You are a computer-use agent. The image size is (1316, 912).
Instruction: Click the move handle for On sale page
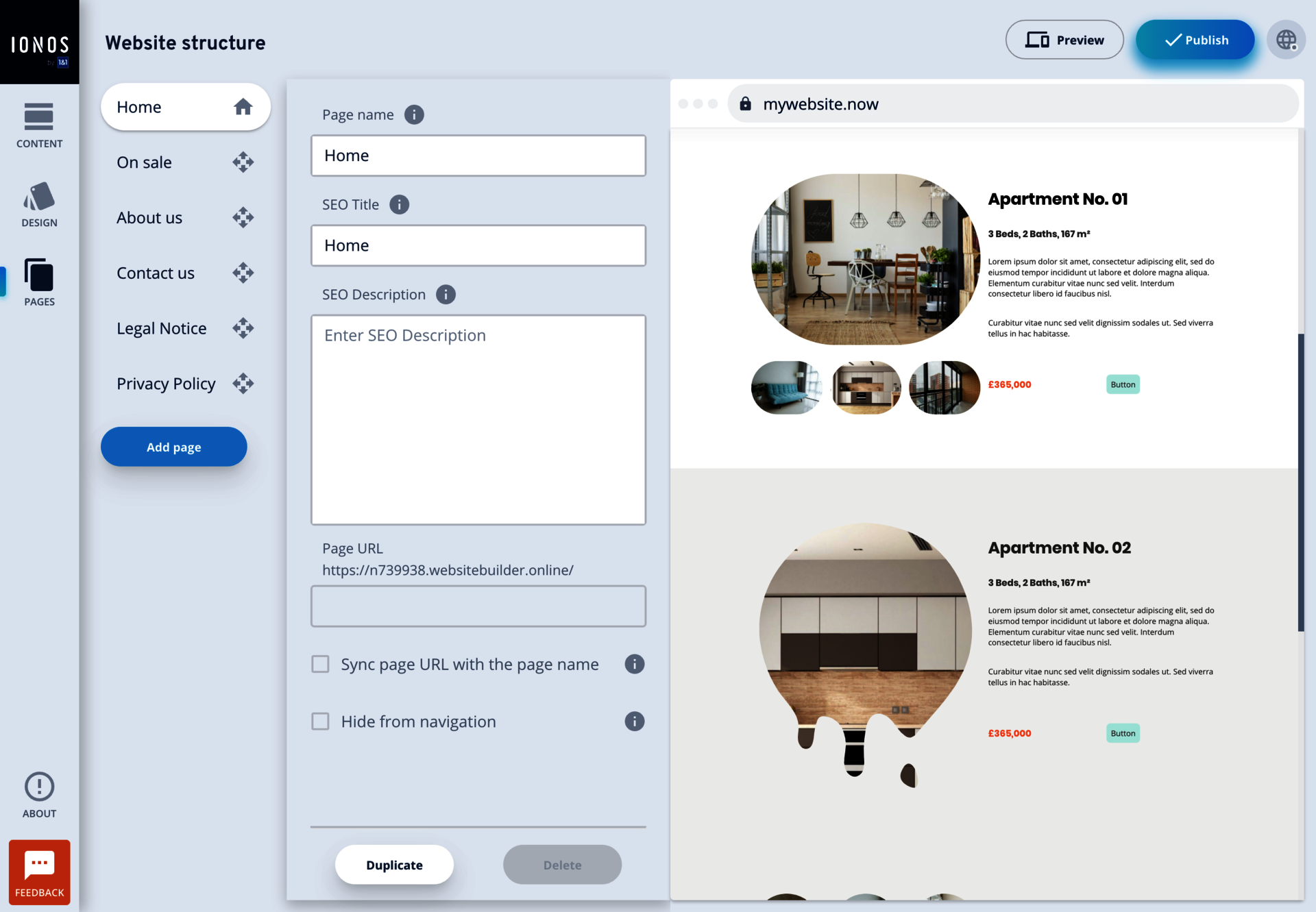pos(243,162)
